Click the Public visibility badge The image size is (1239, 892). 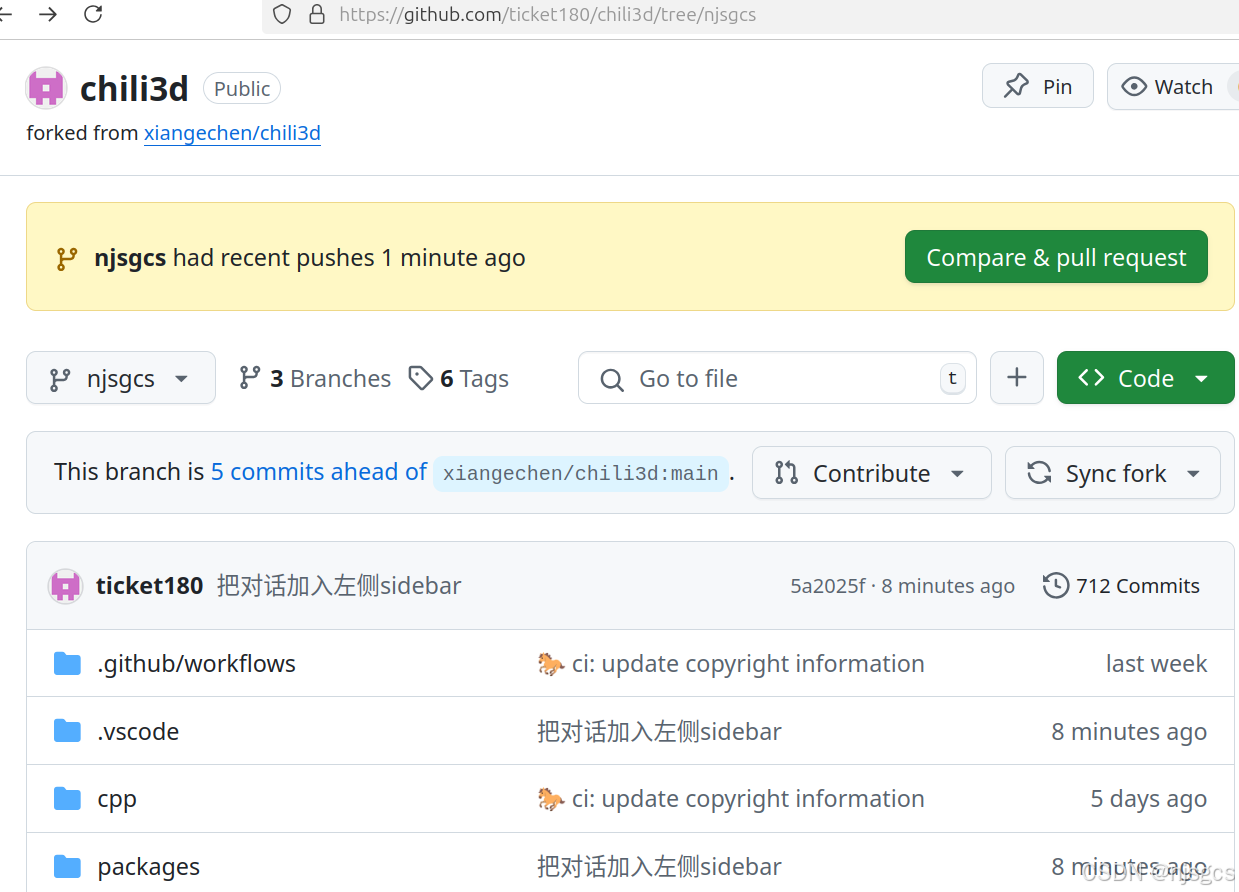coord(242,88)
